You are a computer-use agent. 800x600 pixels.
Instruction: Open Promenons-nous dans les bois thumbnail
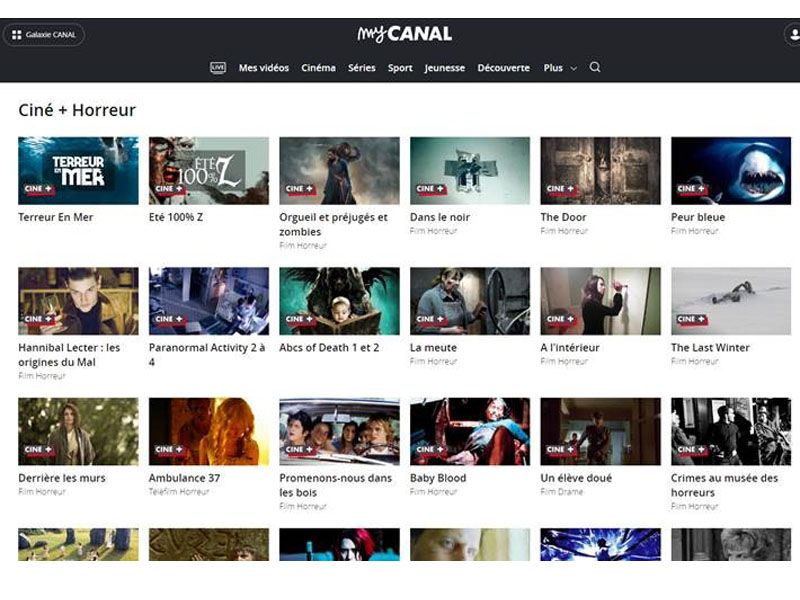tap(339, 432)
